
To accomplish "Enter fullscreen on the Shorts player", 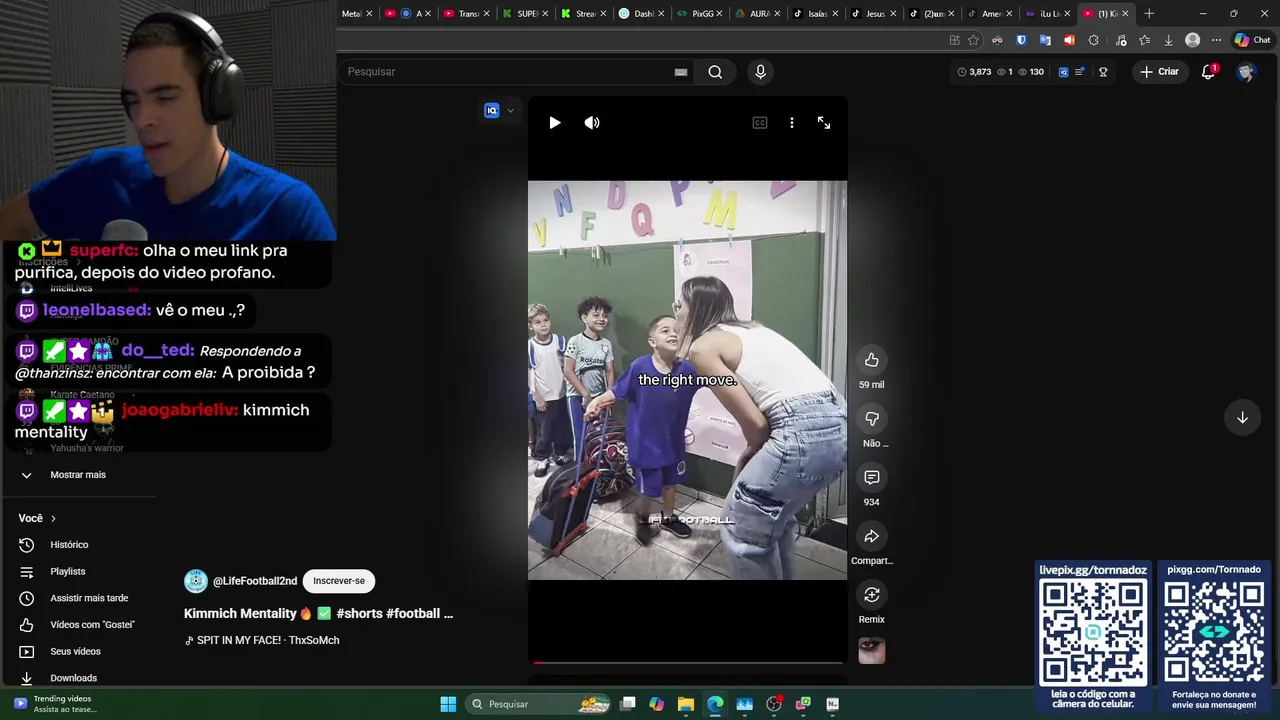I will [x=824, y=122].
